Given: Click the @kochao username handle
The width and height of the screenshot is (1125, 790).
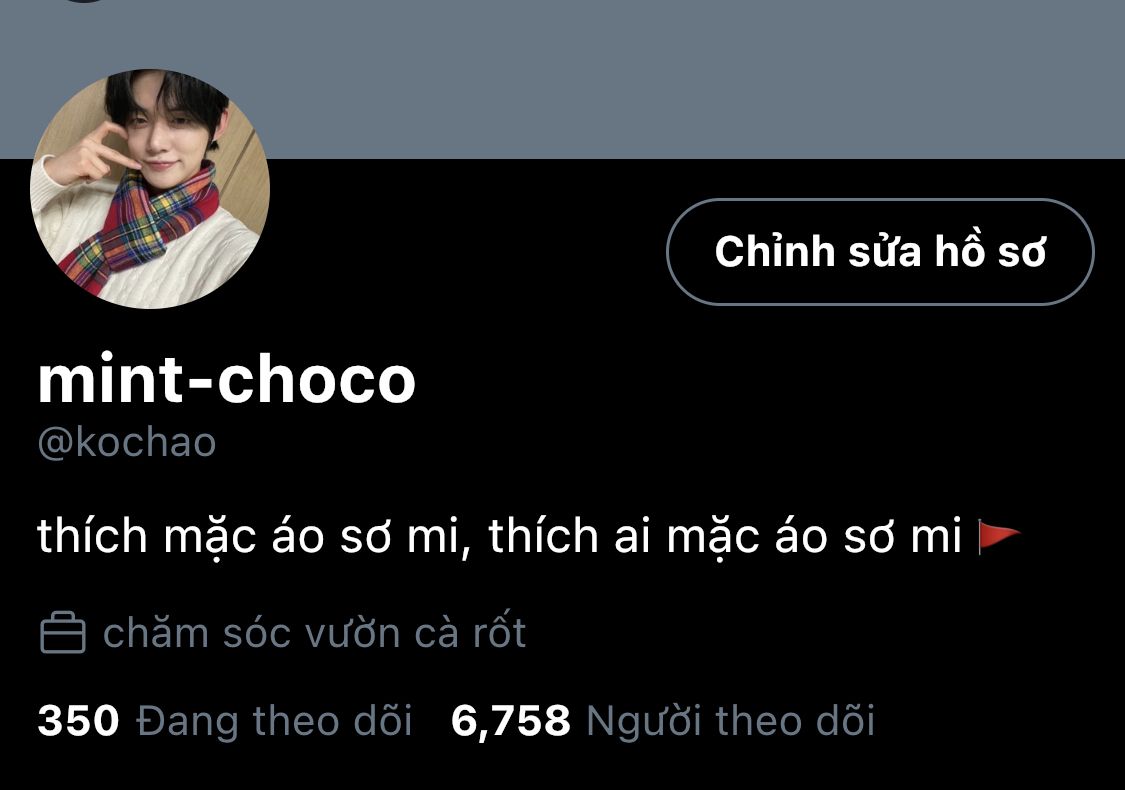Looking at the screenshot, I should (126, 443).
